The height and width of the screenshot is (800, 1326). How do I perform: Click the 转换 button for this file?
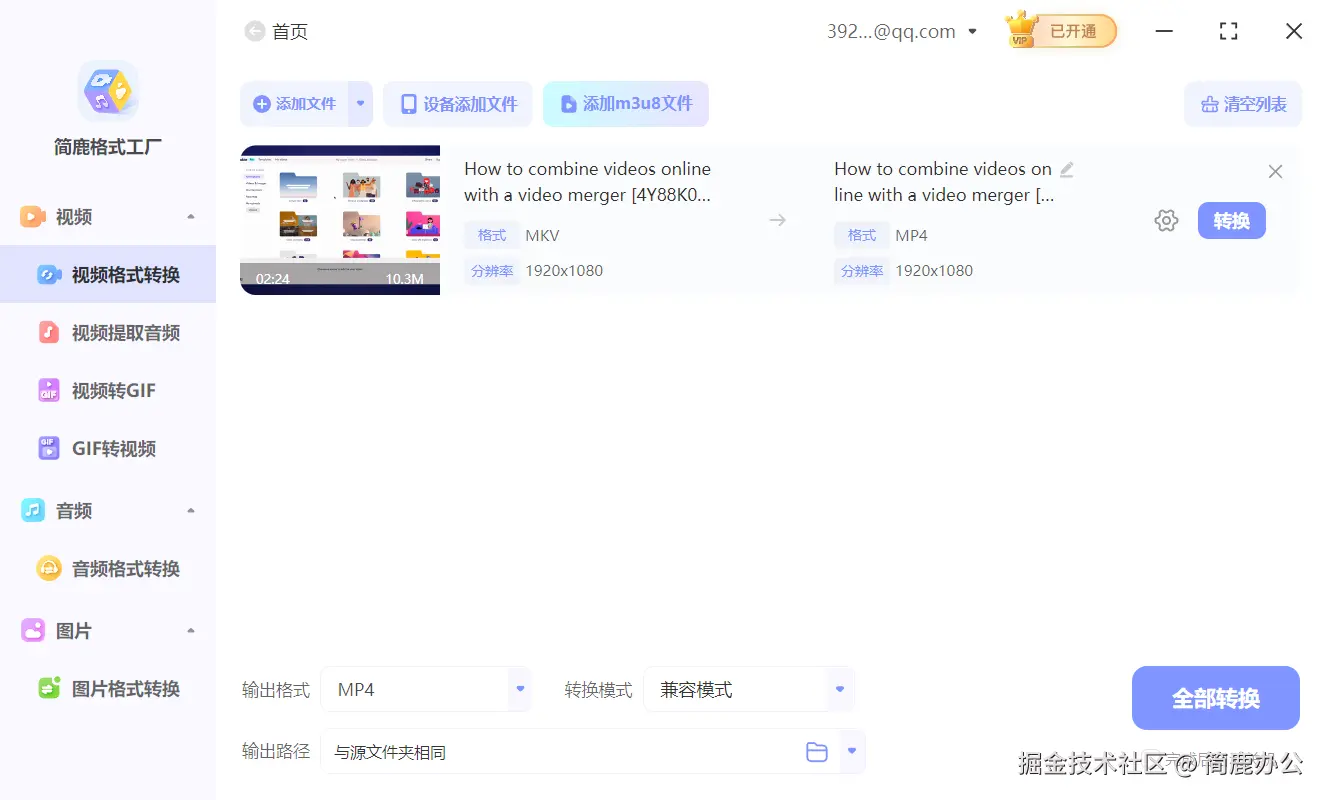click(1231, 220)
